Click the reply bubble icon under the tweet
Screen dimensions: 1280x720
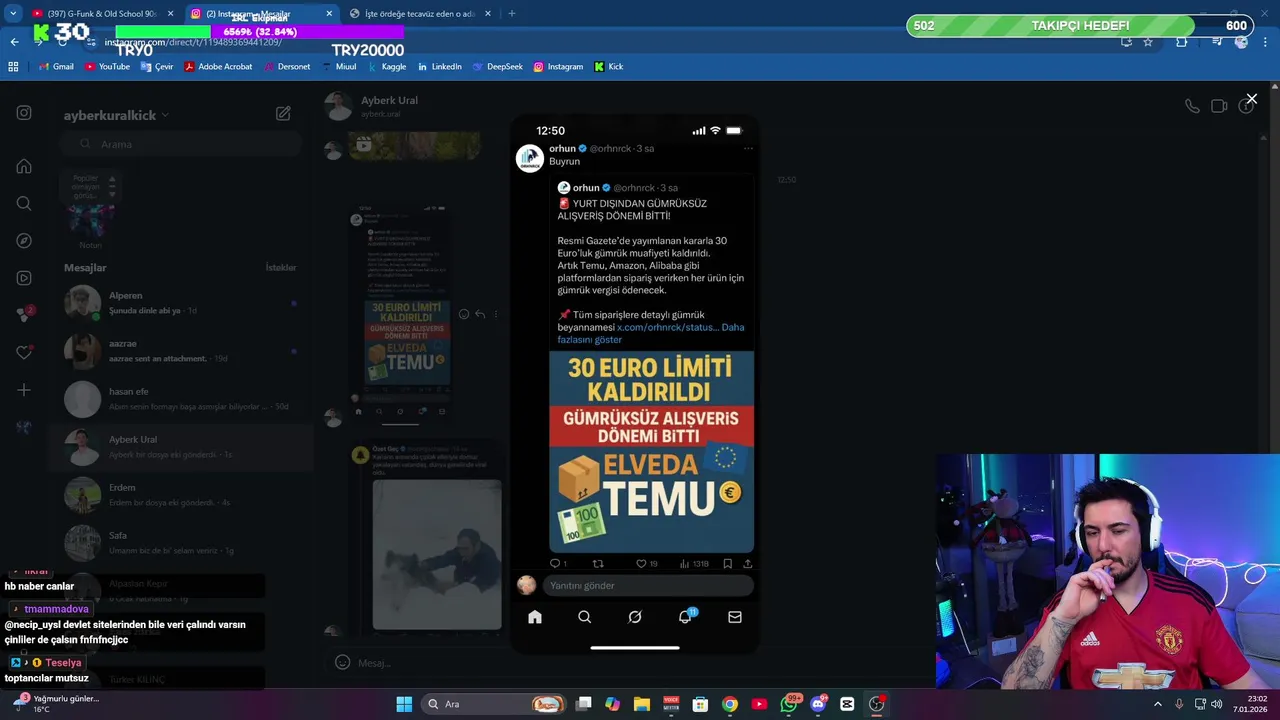pos(555,564)
